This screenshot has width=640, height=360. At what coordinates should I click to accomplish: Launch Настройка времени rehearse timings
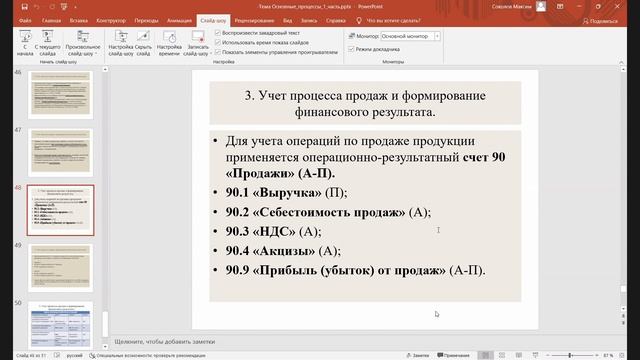click(x=169, y=43)
